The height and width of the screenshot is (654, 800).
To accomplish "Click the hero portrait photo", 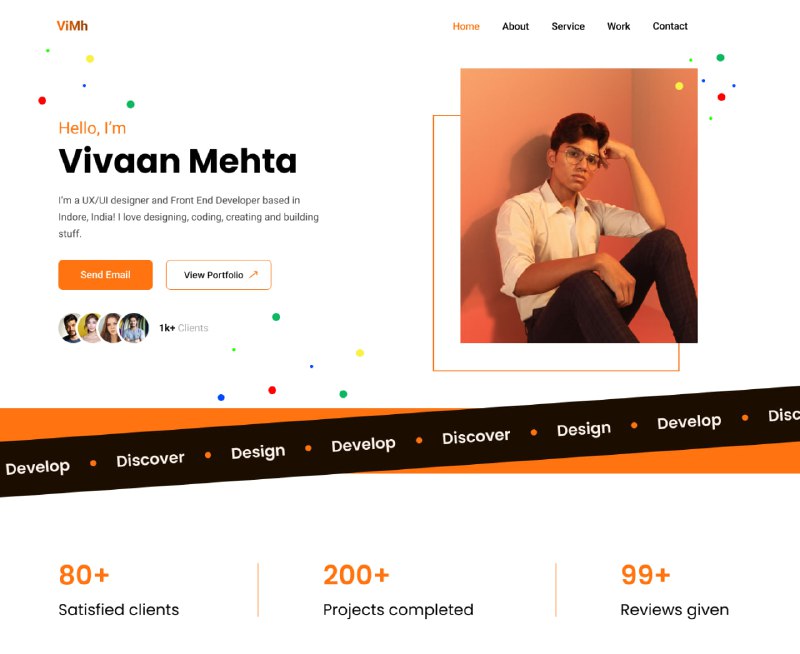I will 579,206.
